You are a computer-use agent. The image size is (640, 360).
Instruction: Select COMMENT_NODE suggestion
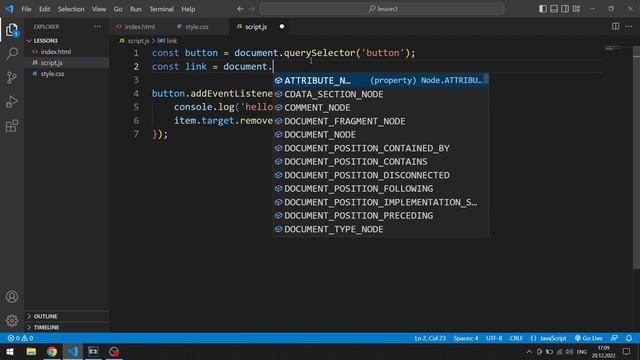click(x=380, y=108)
